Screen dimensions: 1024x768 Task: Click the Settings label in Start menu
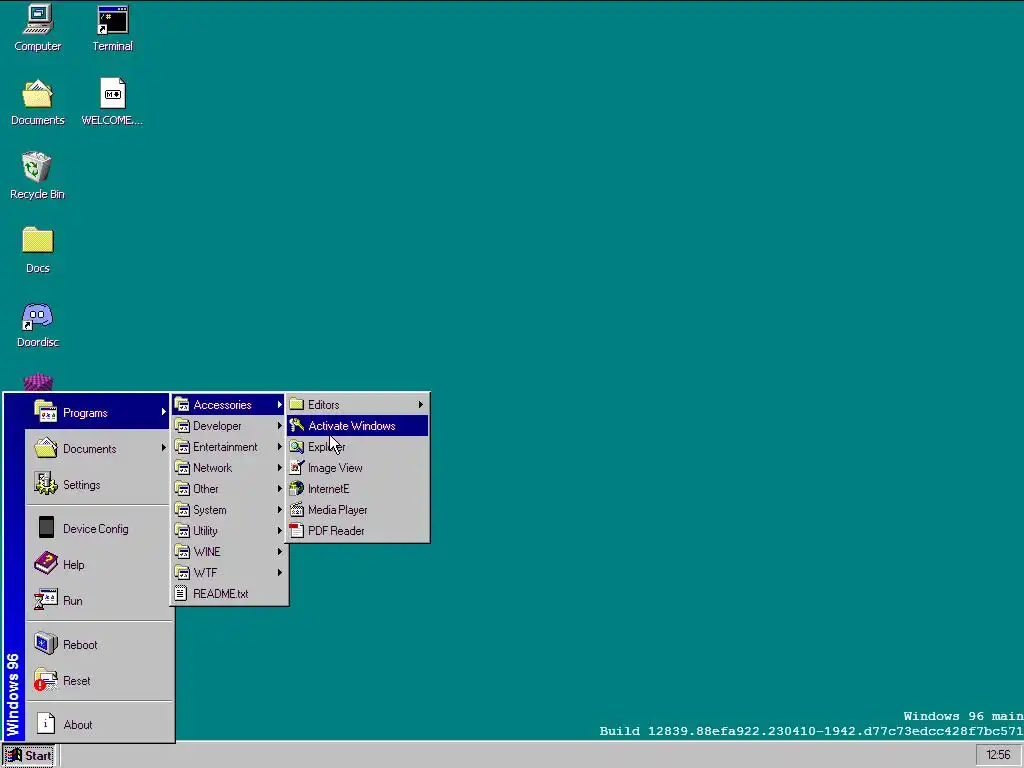[x=82, y=485]
